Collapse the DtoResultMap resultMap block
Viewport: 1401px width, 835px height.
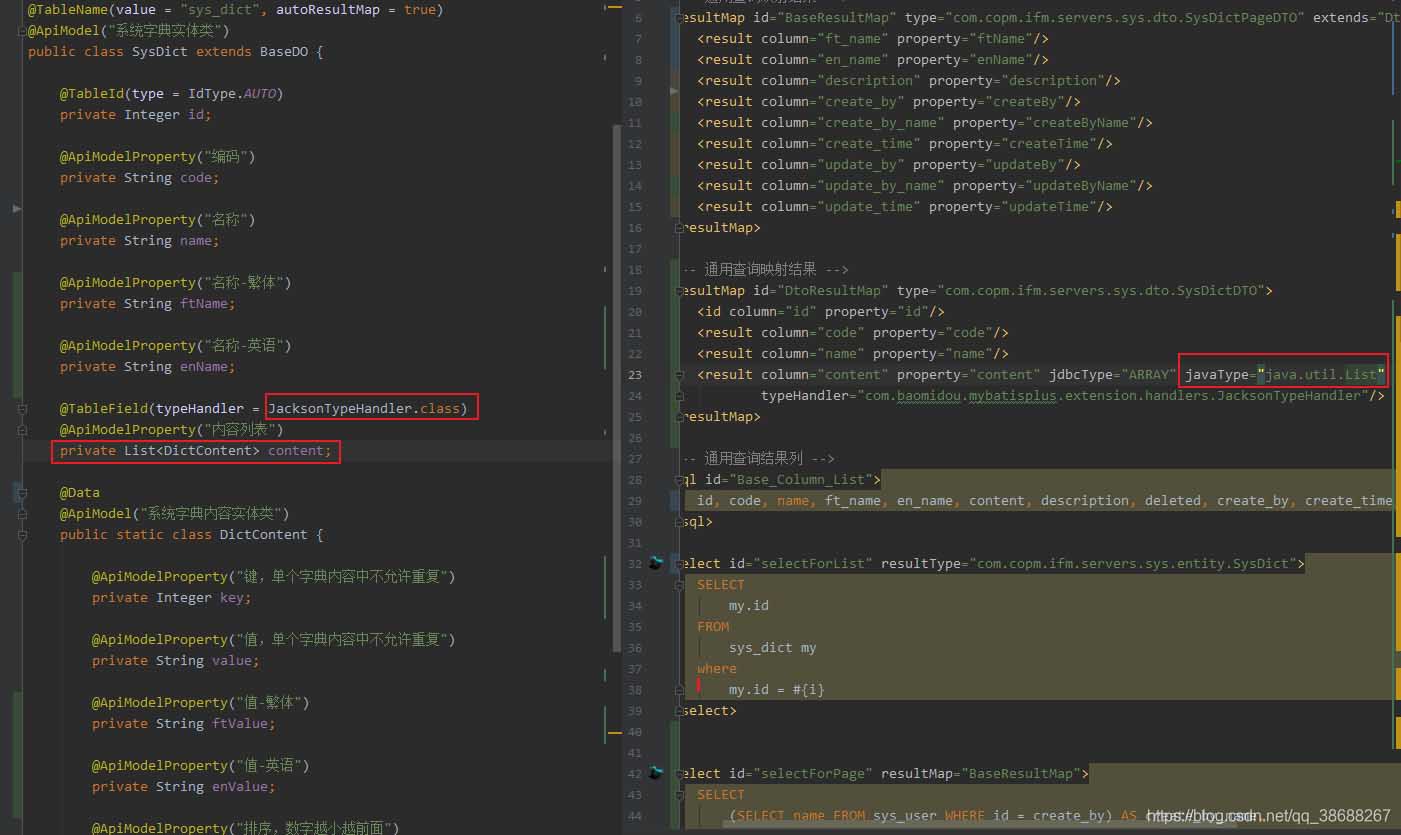(x=680, y=291)
